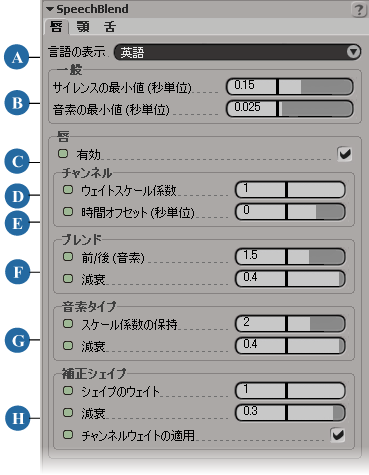Click animation icon beside シェイプのウェイト
The width and height of the screenshot is (369, 475).
[68, 391]
